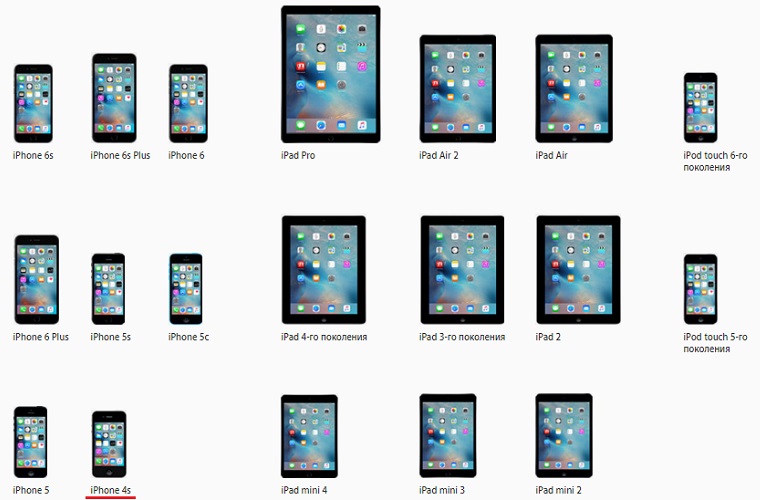Click the "iPhone 6" text label
This screenshot has height=500, width=760.
coord(186,156)
